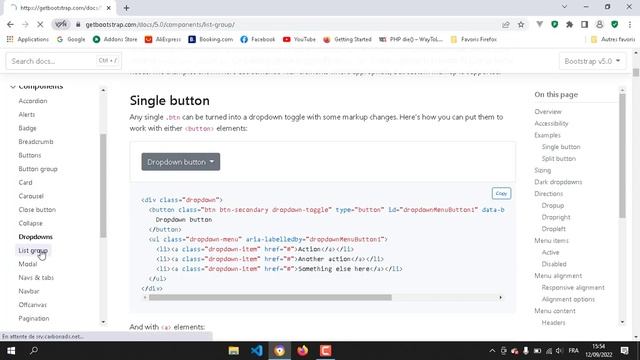
Task: Open Alerts in the sidebar
Action: tap(27, 114)
